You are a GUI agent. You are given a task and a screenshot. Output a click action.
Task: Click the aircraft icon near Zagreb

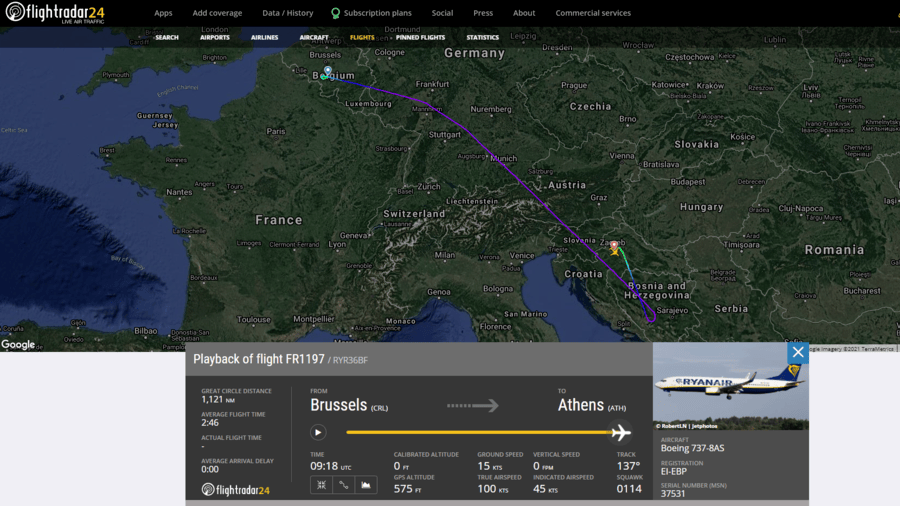pyautogui.click(x=615, y=251)
